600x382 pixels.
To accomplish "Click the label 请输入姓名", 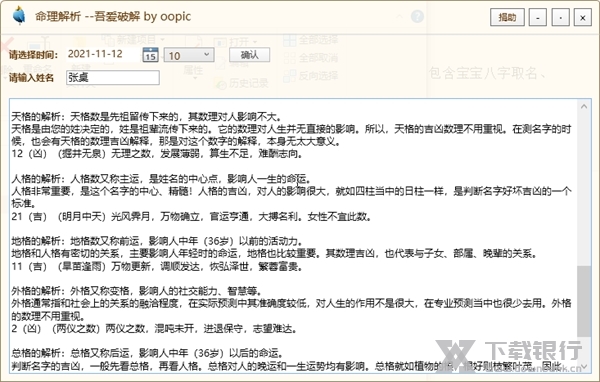I will pyautogui.click(x=31, y=78).
